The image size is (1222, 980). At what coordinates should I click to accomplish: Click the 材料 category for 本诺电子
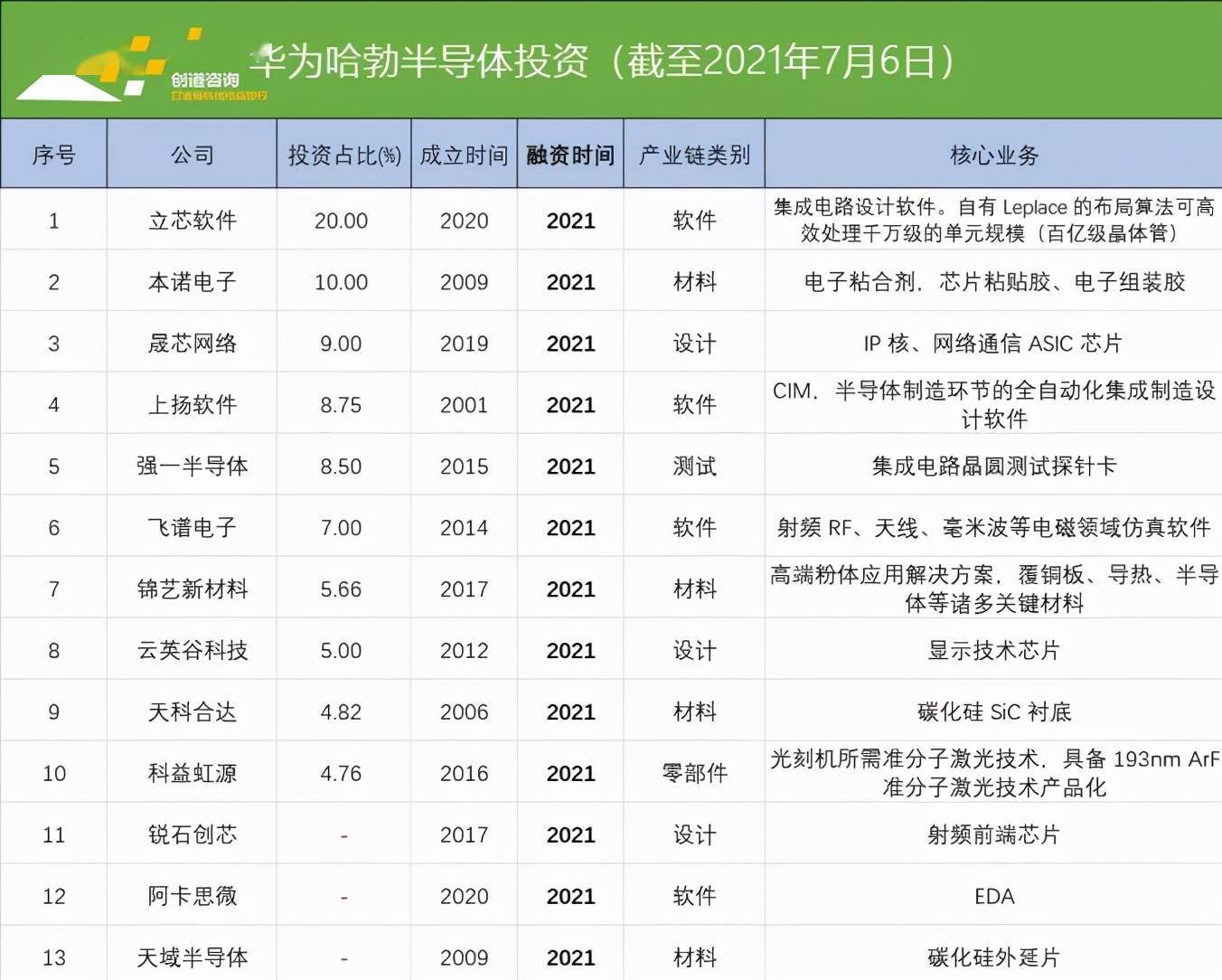[694, 281]
